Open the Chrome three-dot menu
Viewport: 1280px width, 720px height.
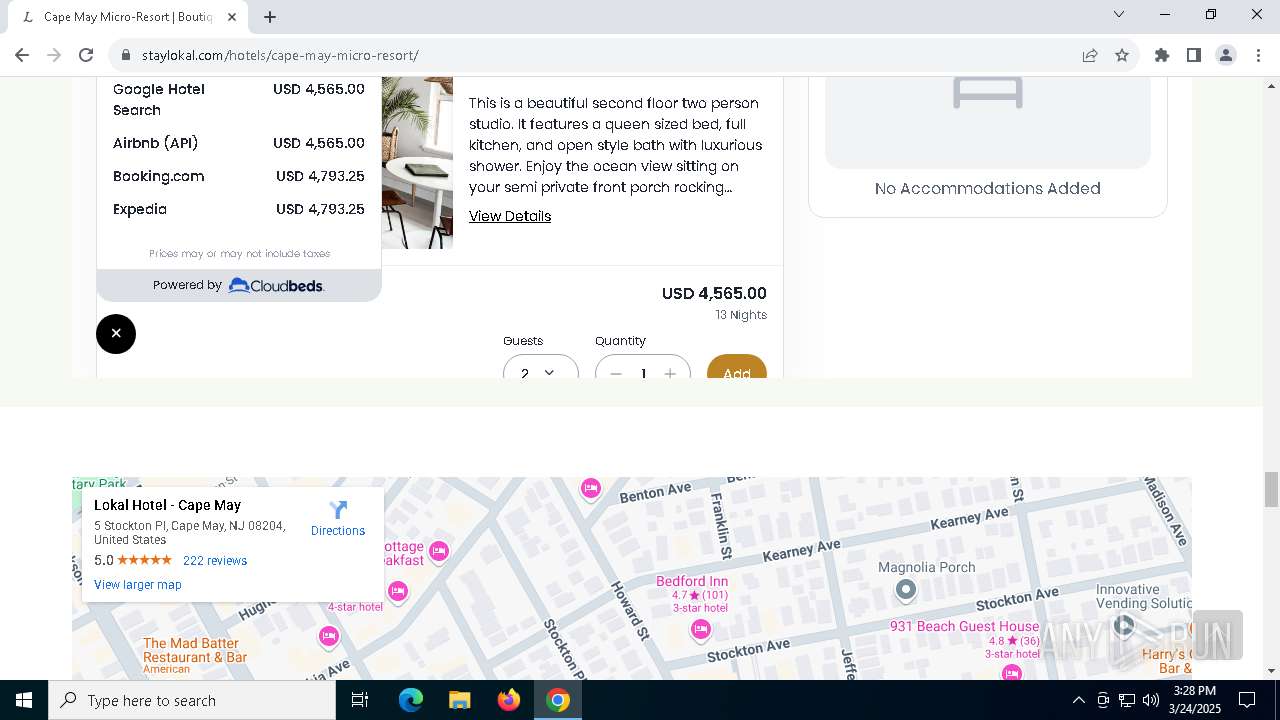(1258, 55)
